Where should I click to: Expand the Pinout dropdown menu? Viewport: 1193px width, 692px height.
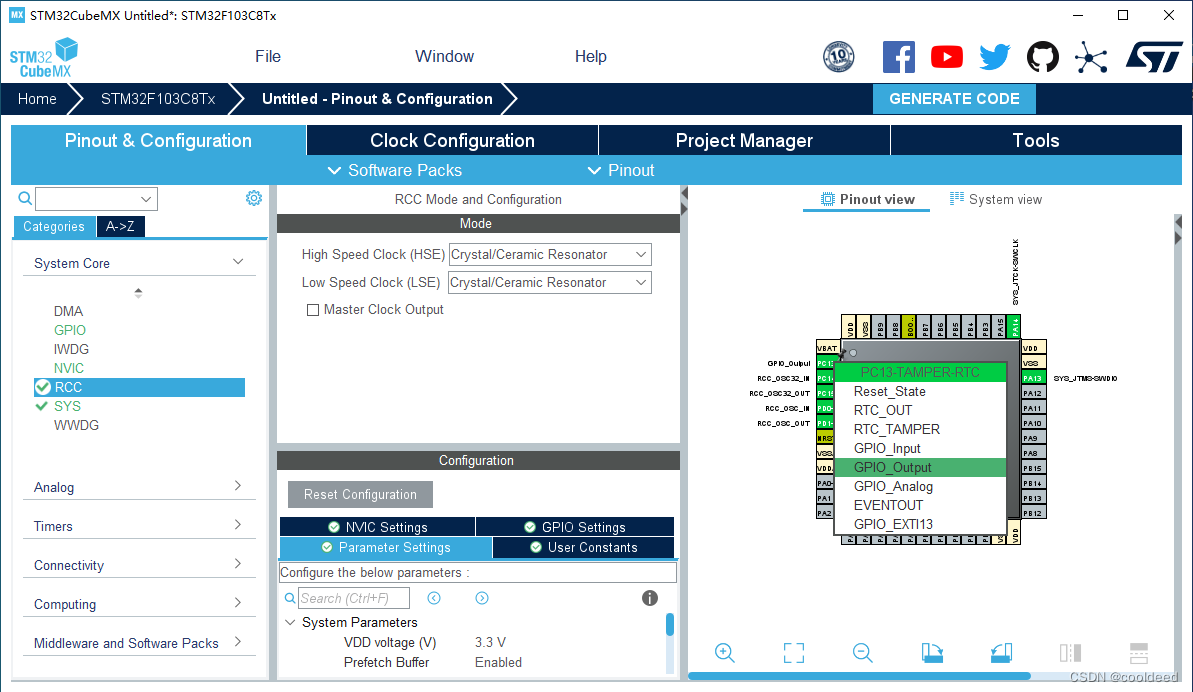(x=621, y=170)
